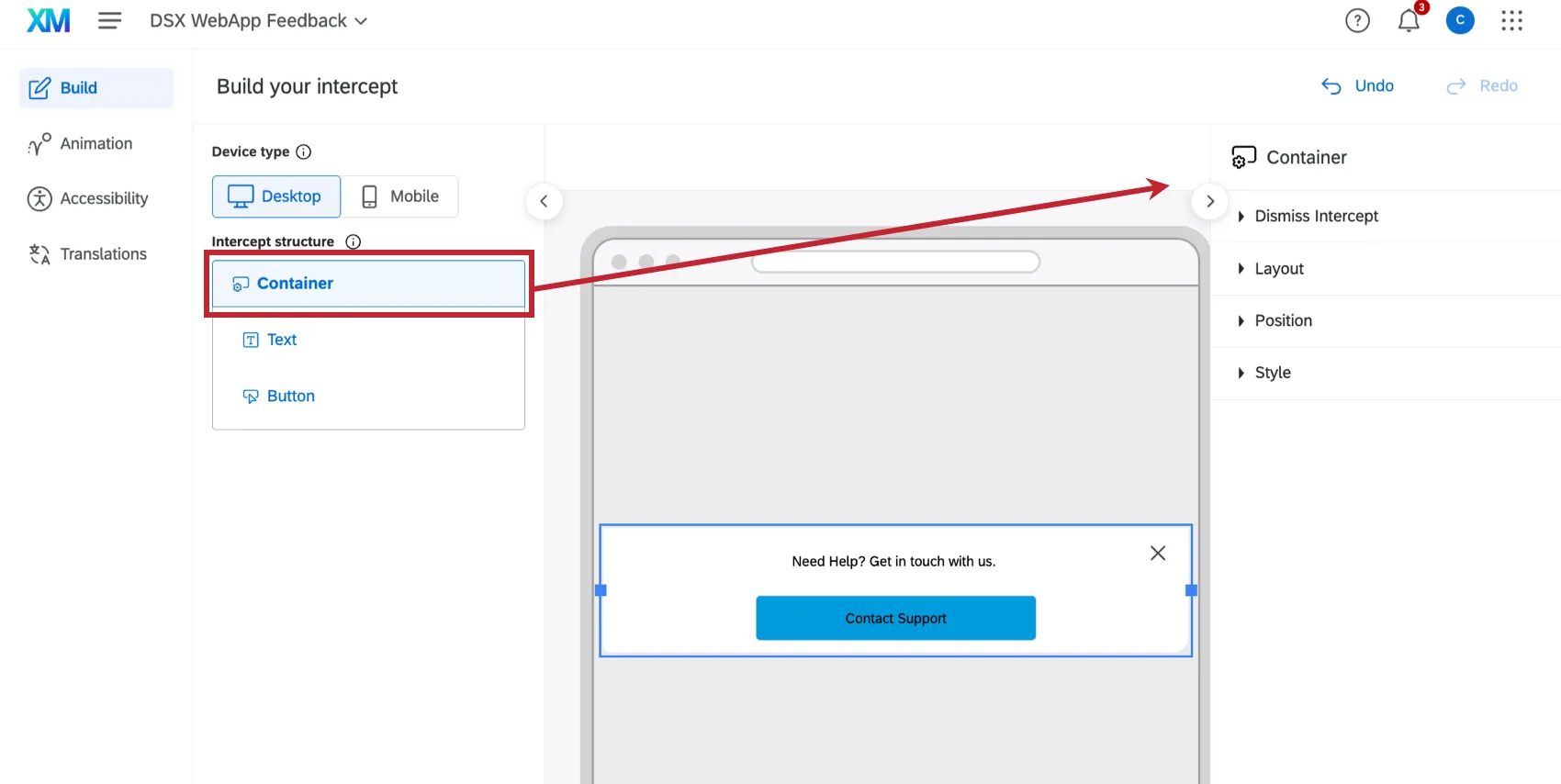Show Intercept structure info icon
1561x784 pixels.
pos(353,241)
